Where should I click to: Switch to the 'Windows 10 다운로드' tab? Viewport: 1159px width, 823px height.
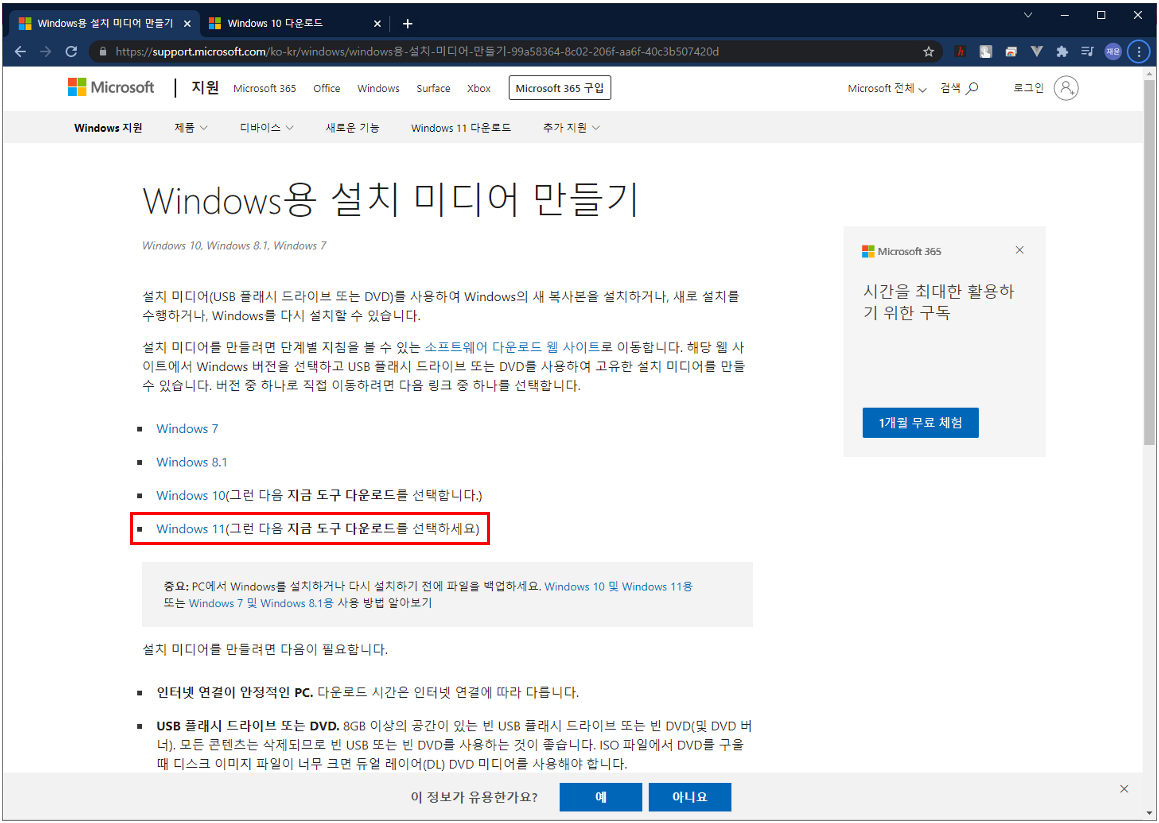294,24
